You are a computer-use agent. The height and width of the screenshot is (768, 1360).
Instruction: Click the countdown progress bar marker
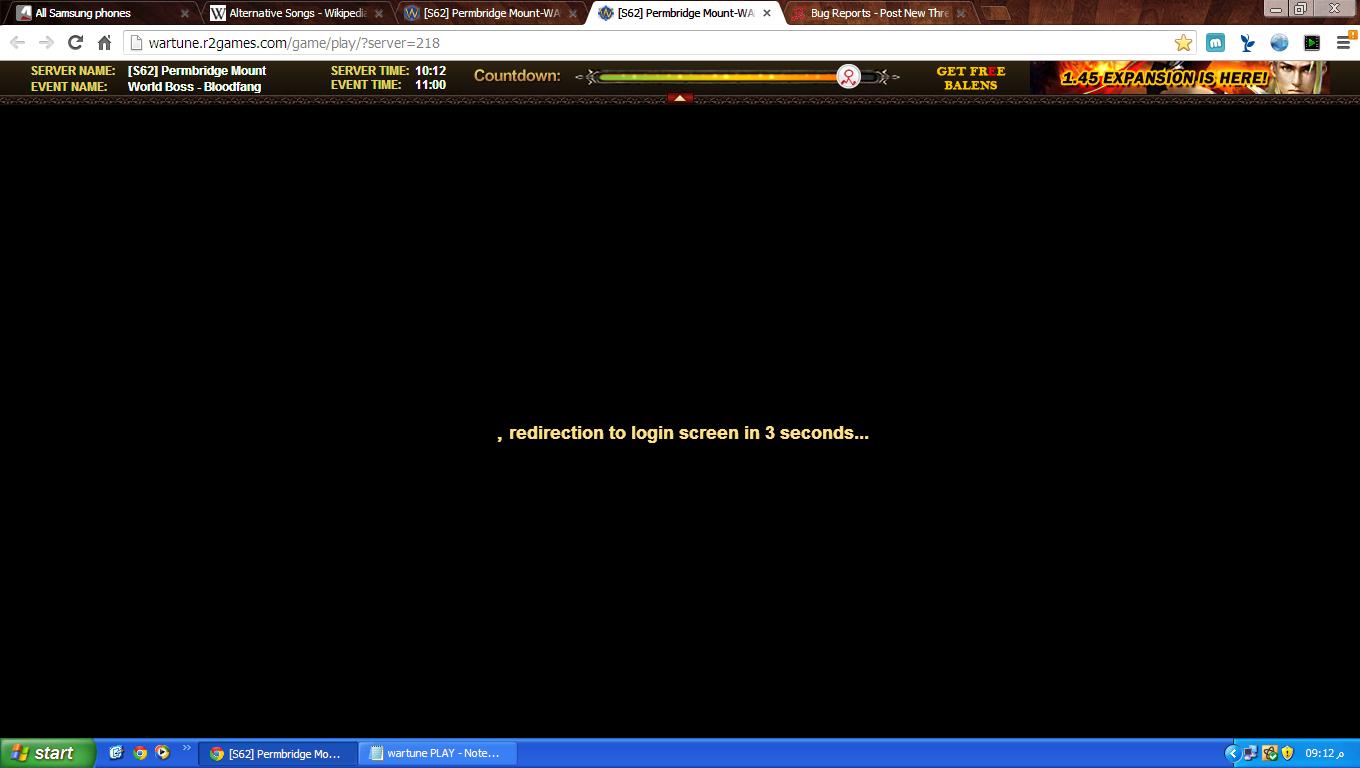(848, 77)
